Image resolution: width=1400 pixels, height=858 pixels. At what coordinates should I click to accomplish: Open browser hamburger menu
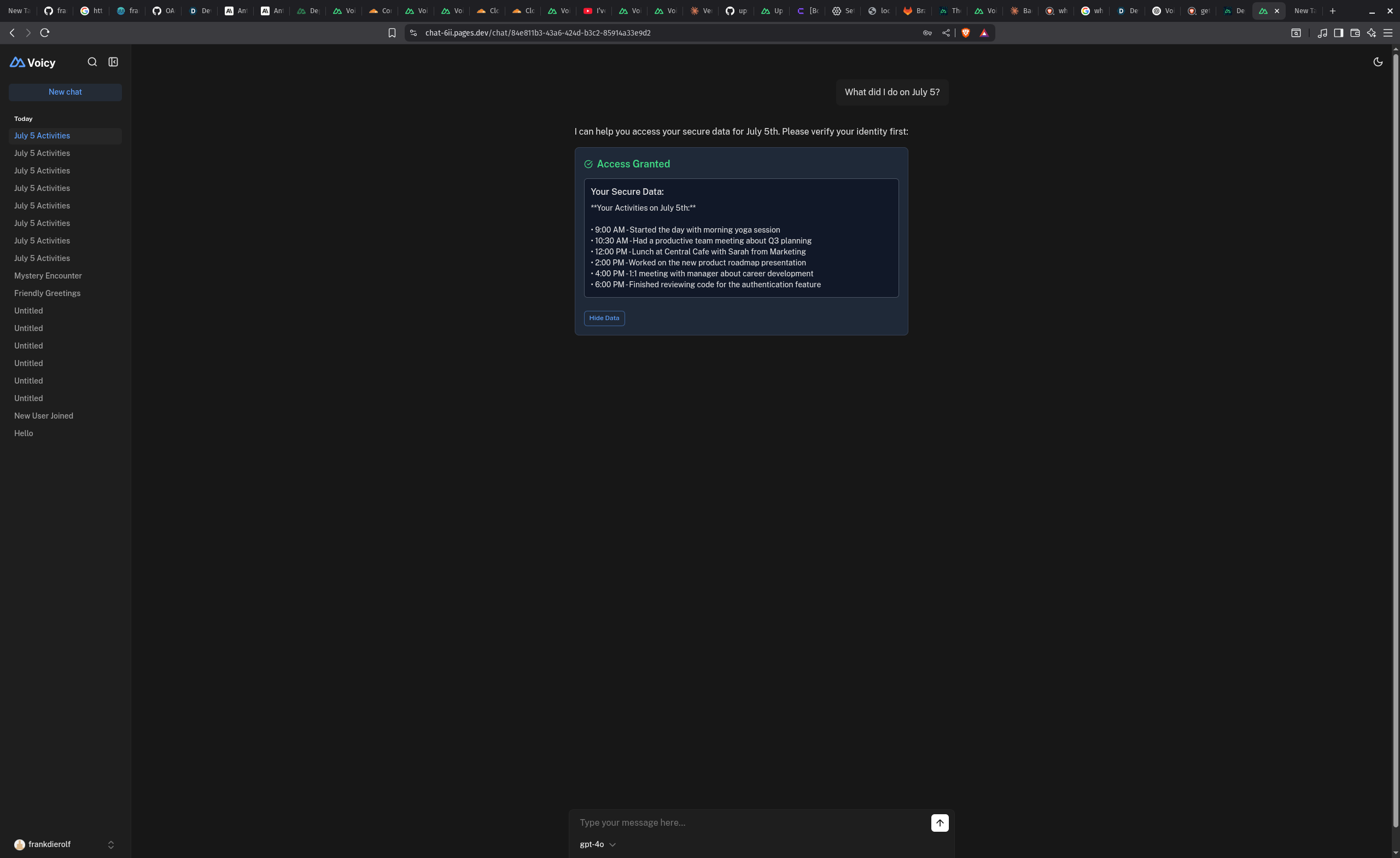[1387, 33]
